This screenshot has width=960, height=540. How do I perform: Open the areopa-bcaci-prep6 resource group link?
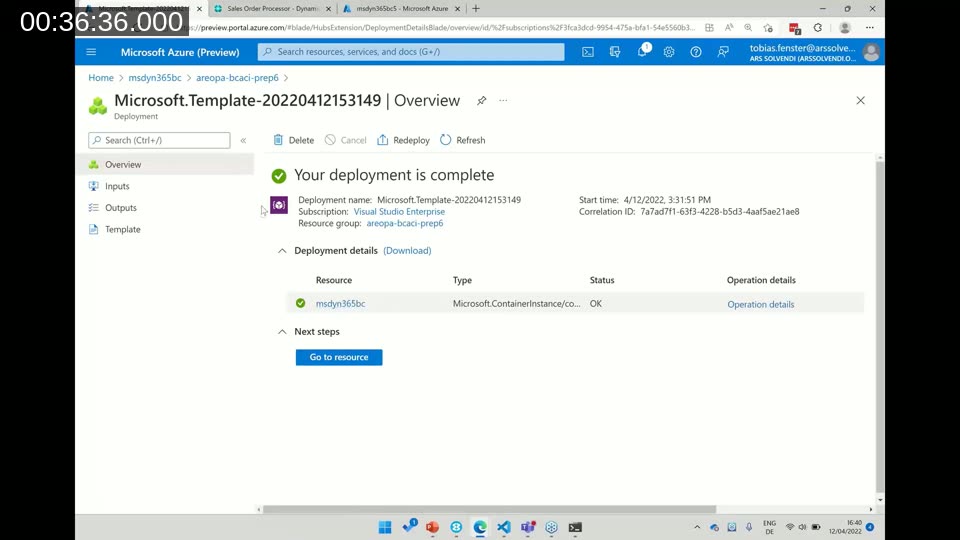pyautogui.click(x=405, y=223)
